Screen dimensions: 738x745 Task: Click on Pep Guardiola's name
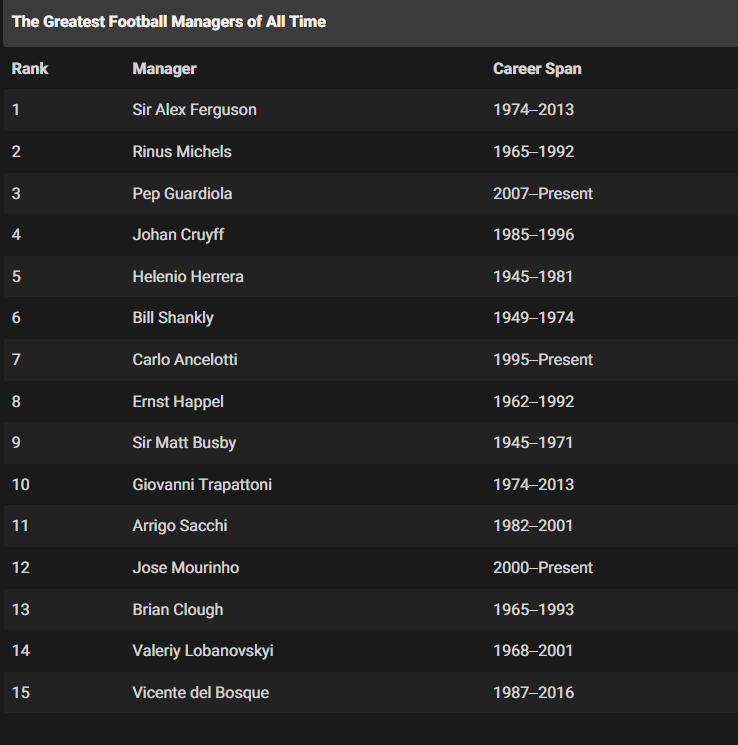(182, 194)
